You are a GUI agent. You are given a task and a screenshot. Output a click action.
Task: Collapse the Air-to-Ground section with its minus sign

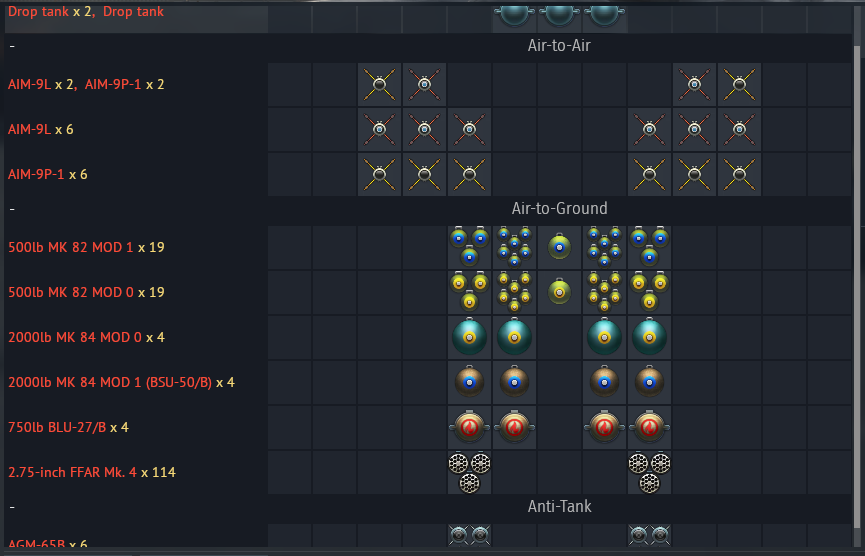(11, 210)
